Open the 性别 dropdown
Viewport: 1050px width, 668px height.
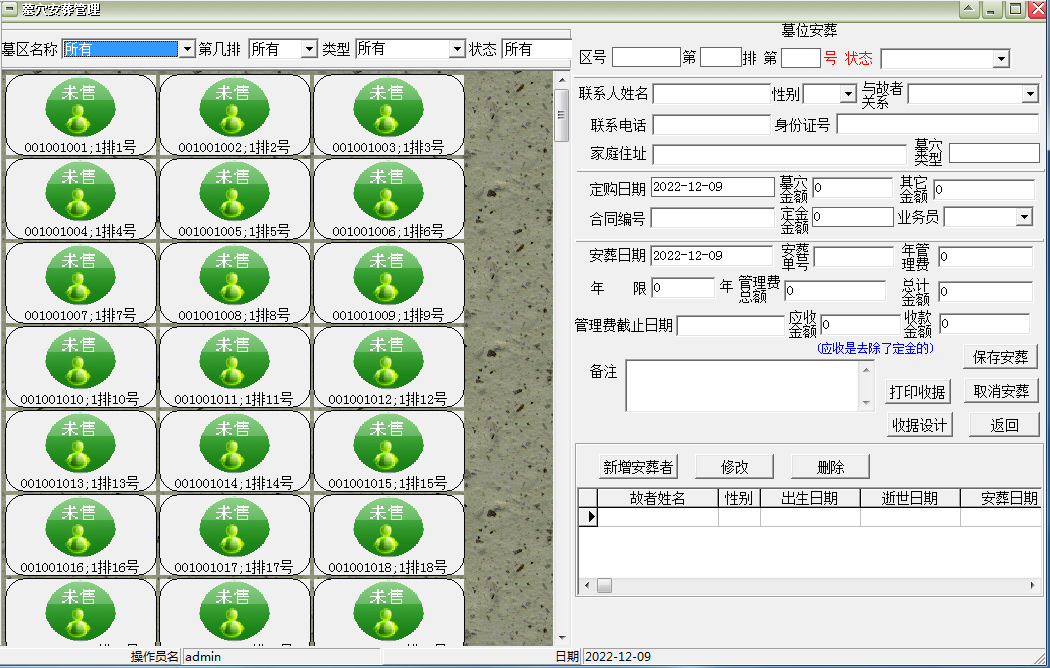pyautogui.click(x=848, y=94)
